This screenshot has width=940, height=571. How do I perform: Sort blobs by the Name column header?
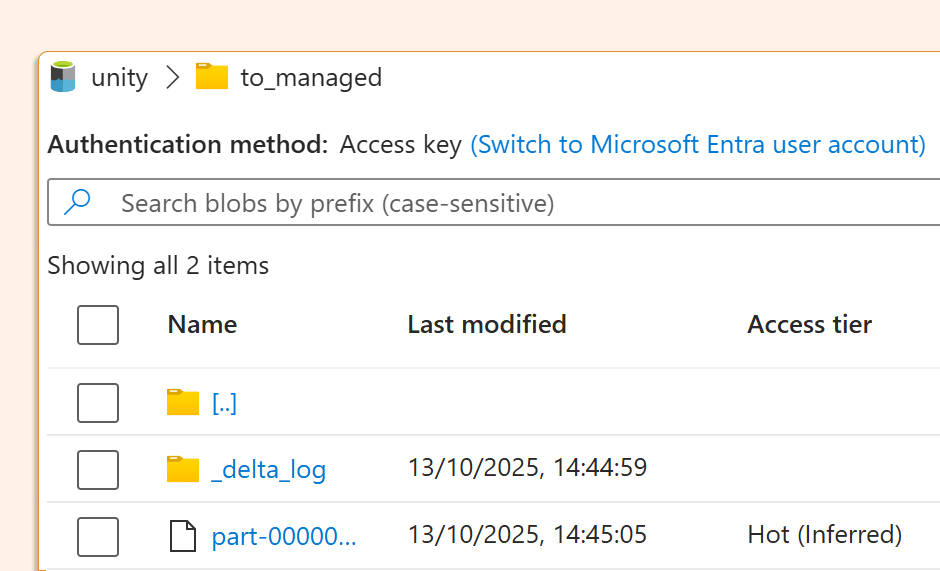(202, 325)
